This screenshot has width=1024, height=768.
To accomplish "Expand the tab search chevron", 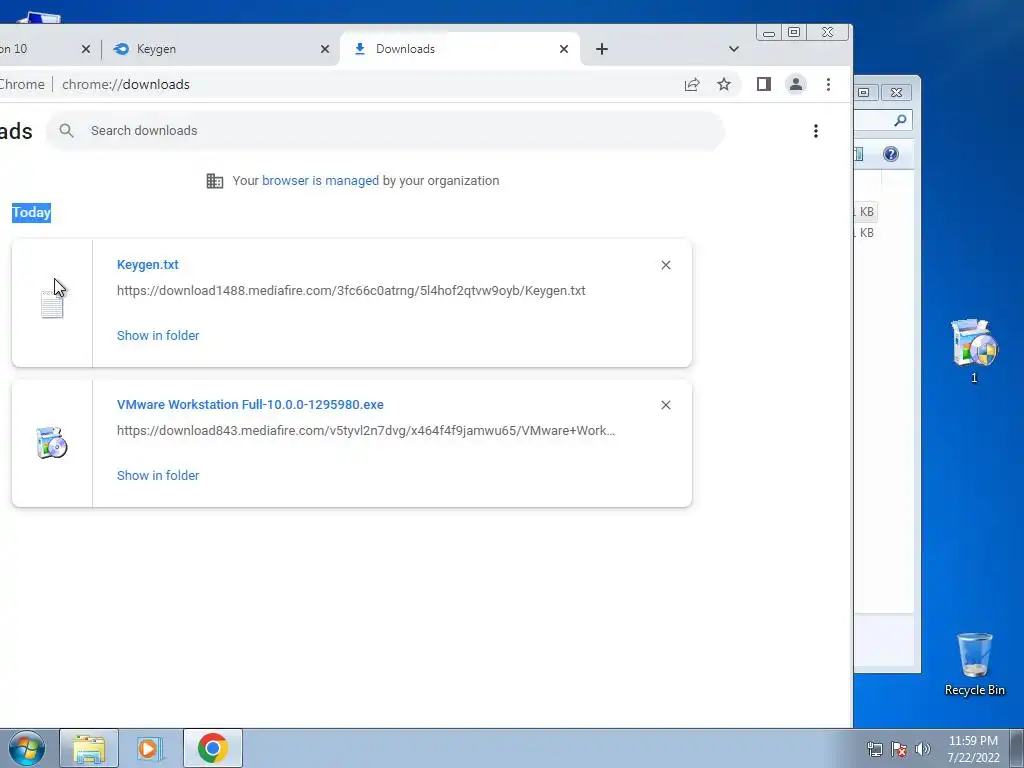I will point(734,49).
